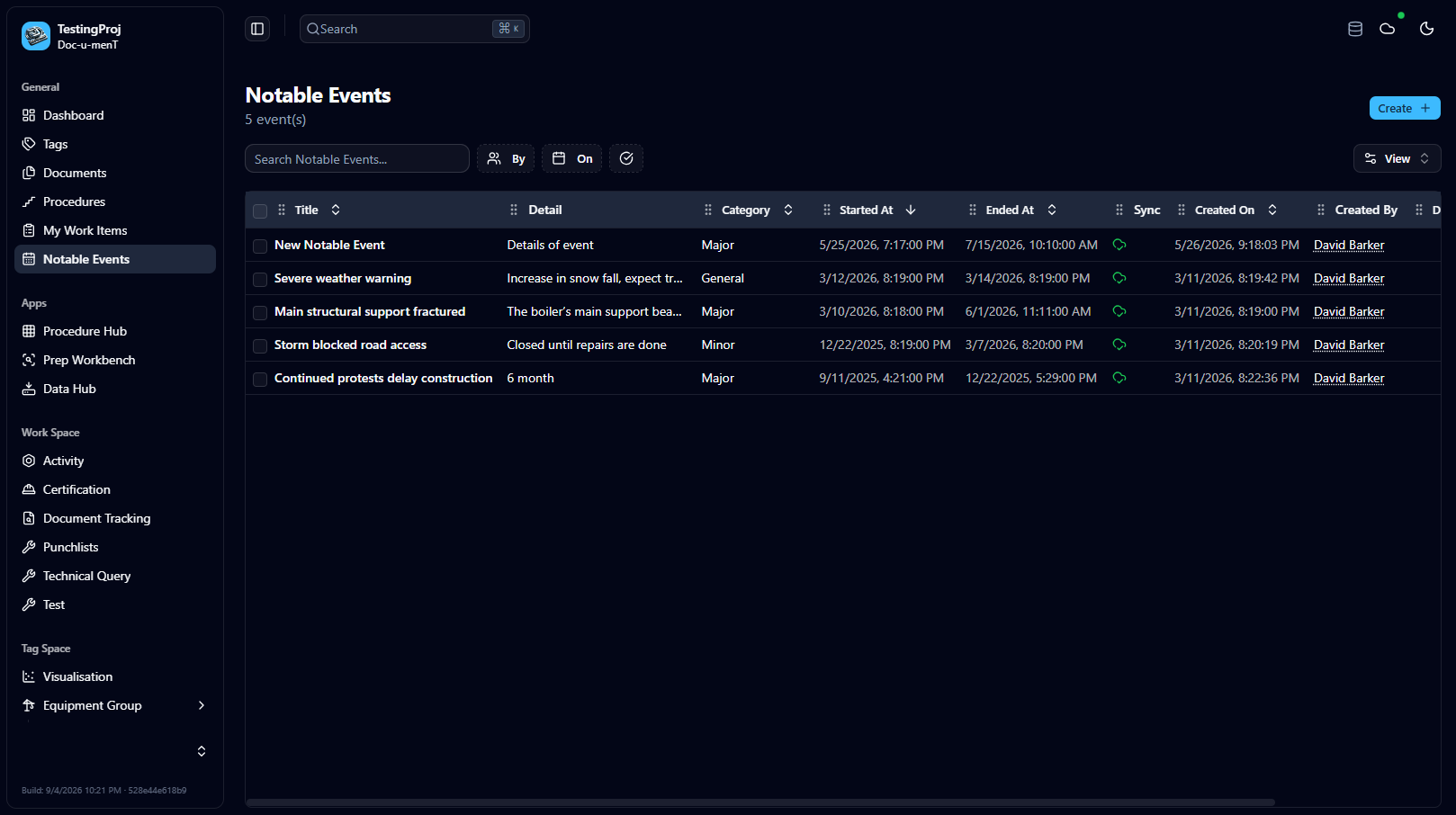The width and height of the screenshot is (1456, 815).
Task: Click drag handle beside Category column
Action: point(708,210)
